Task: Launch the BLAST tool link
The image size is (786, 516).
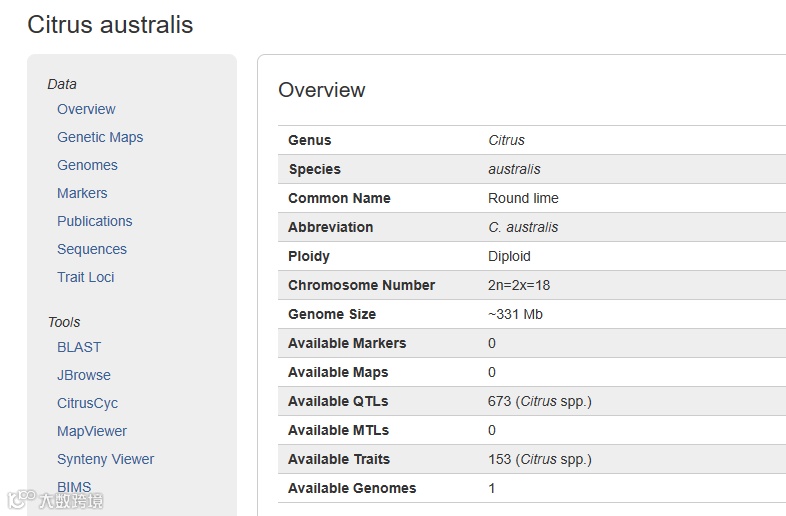Action: [x=79, y=347]
